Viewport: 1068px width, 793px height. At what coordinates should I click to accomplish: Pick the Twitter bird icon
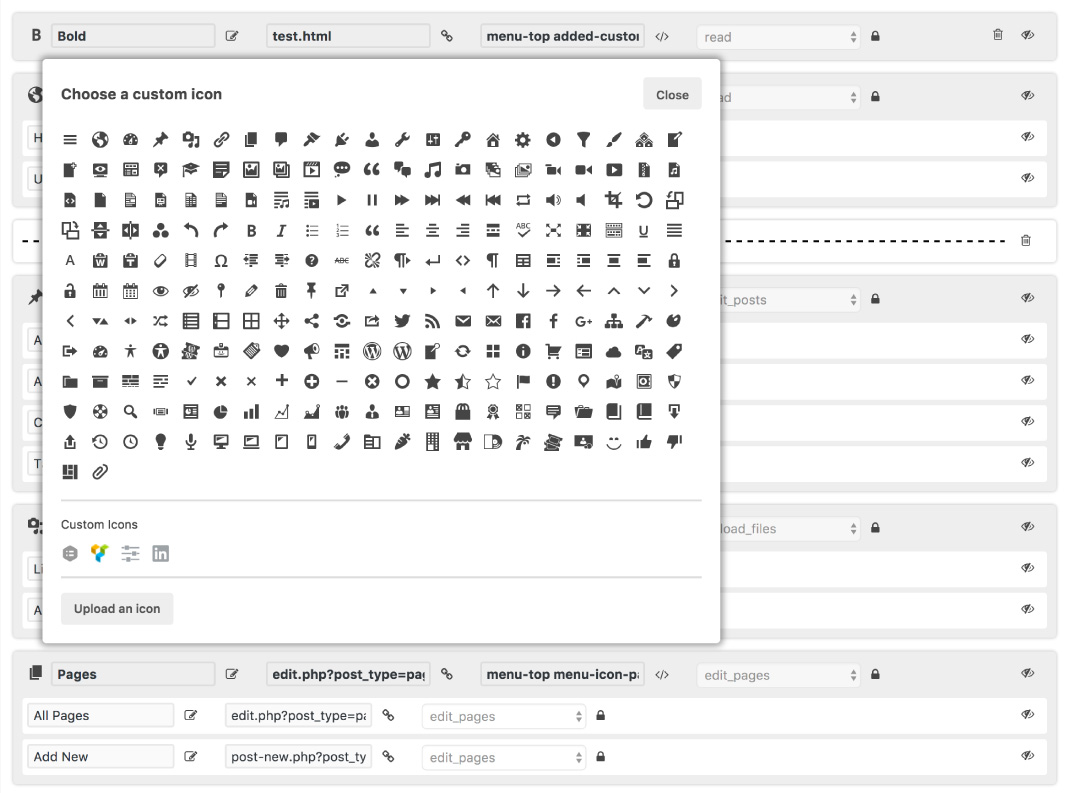[x=402, y=321]
